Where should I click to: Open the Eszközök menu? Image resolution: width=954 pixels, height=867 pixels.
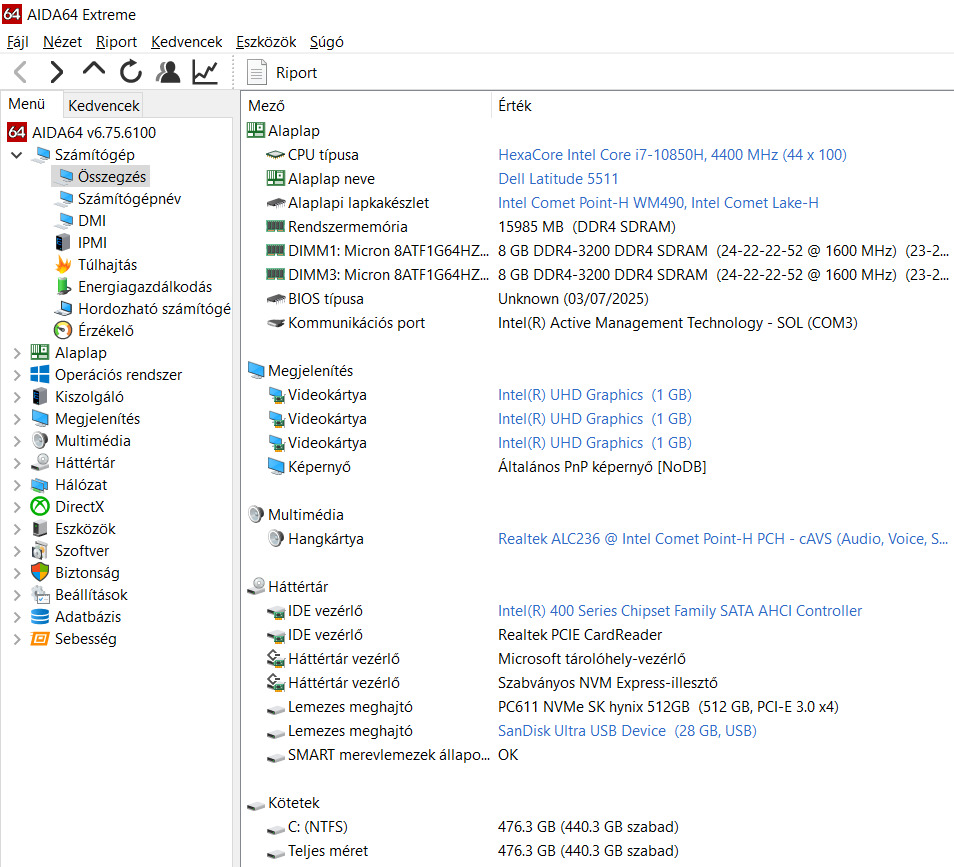click(266, 42)
